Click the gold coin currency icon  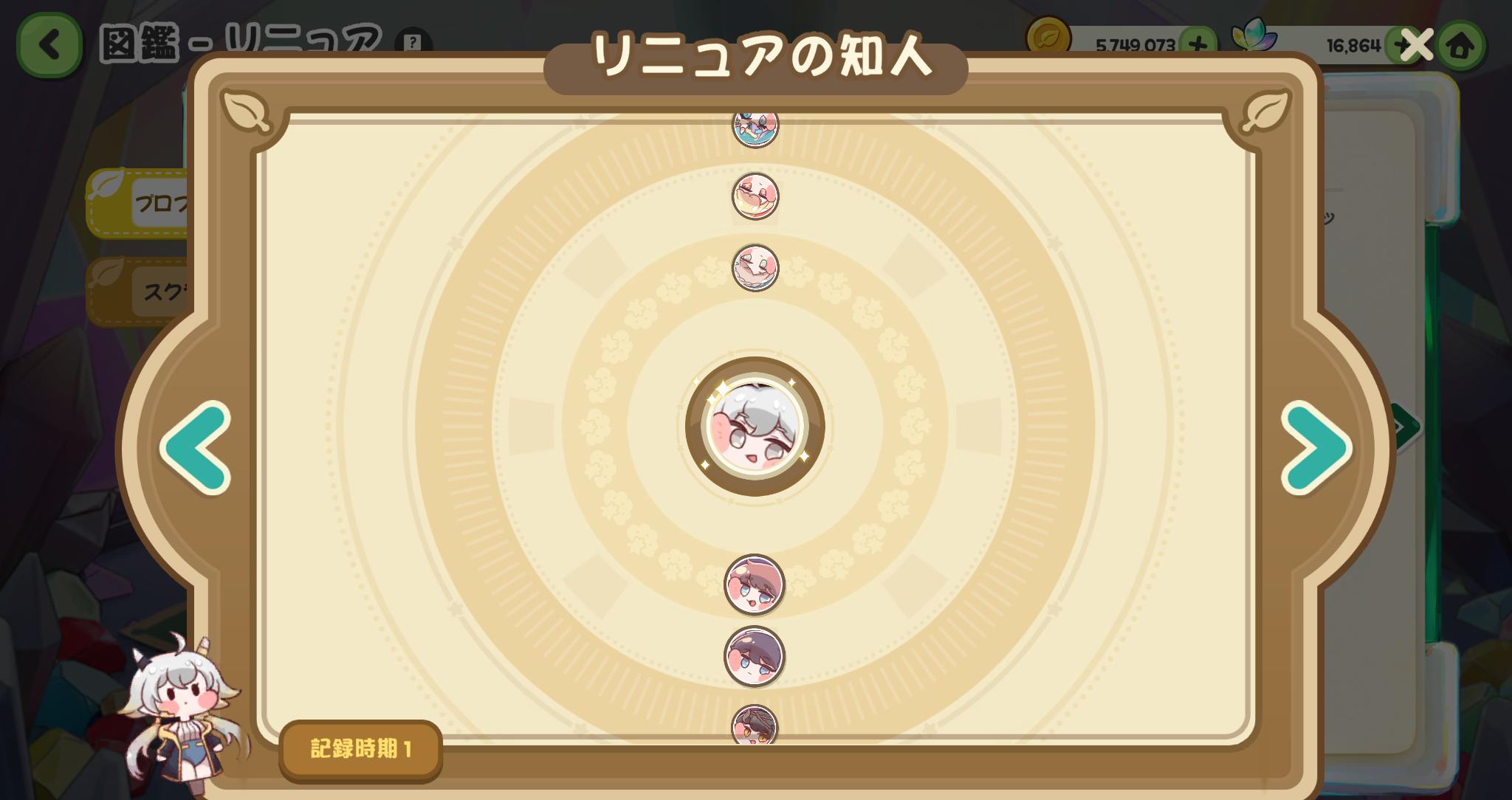1048,40
